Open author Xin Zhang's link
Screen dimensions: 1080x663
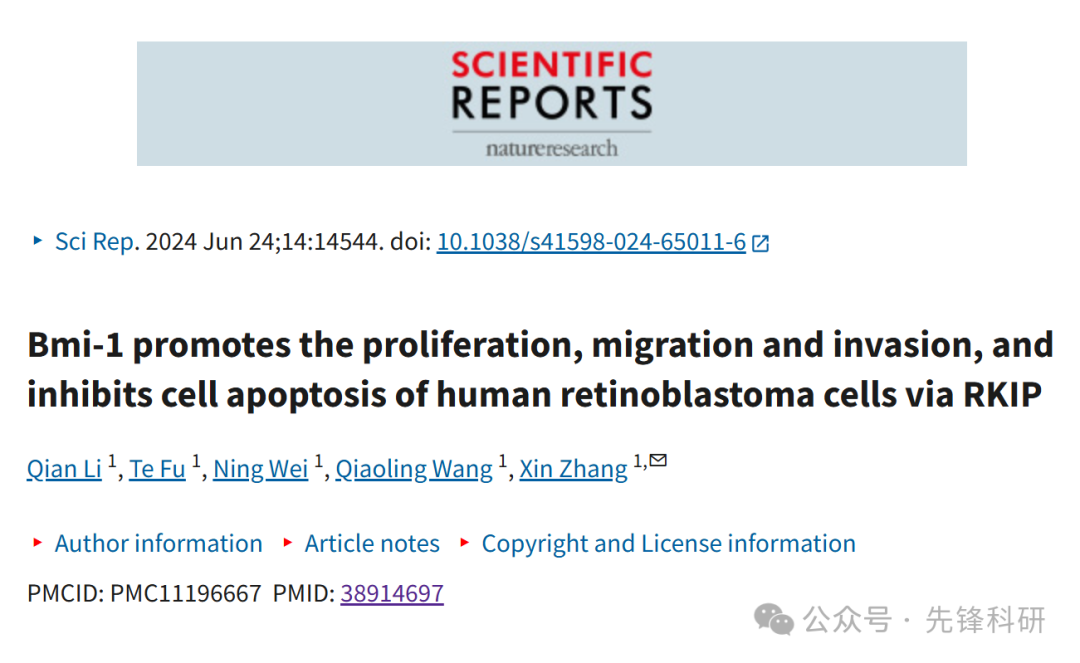pos(573,469)
